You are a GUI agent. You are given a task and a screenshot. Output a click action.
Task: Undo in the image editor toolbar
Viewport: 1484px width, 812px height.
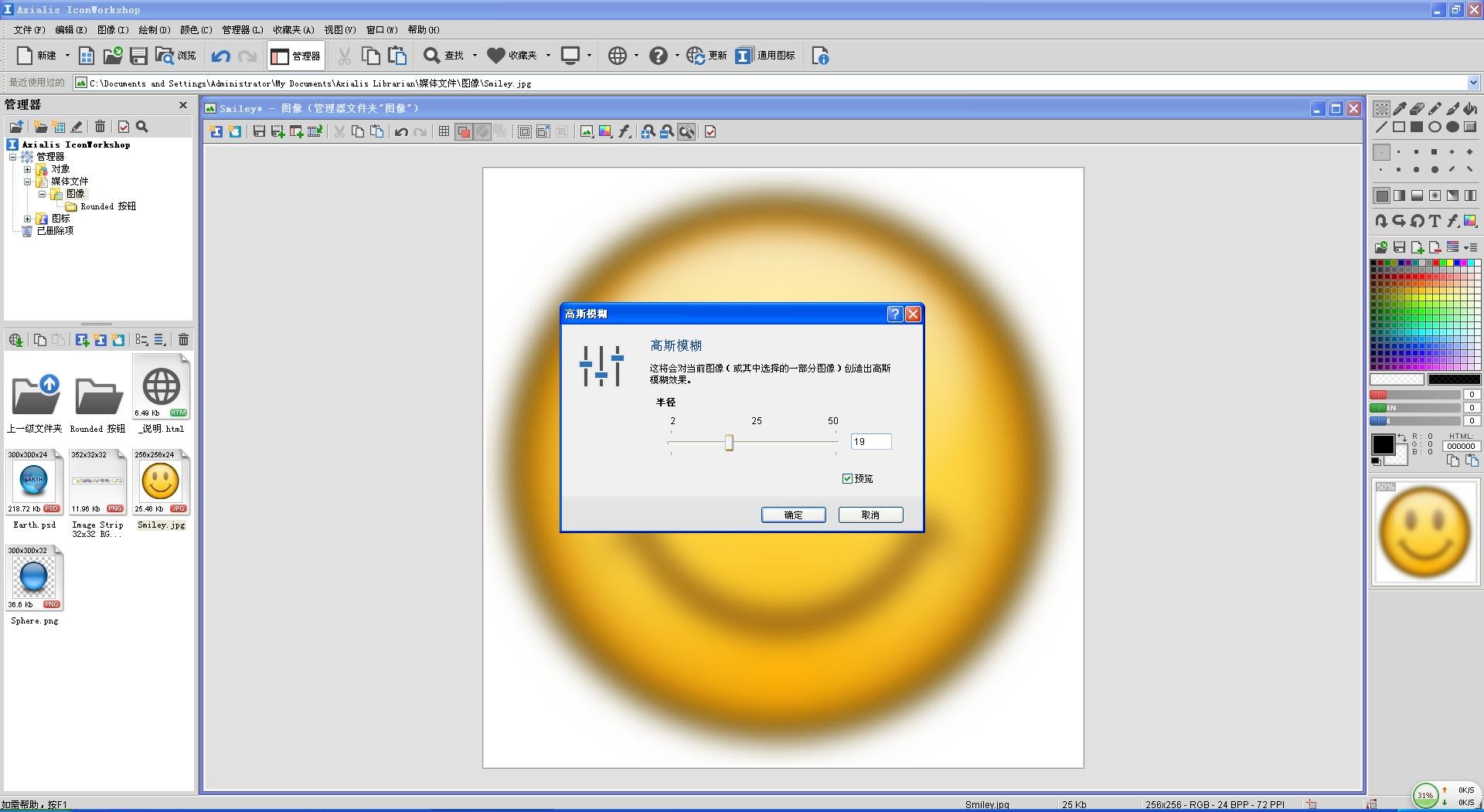pyautogui.click(x=401, y=132)
